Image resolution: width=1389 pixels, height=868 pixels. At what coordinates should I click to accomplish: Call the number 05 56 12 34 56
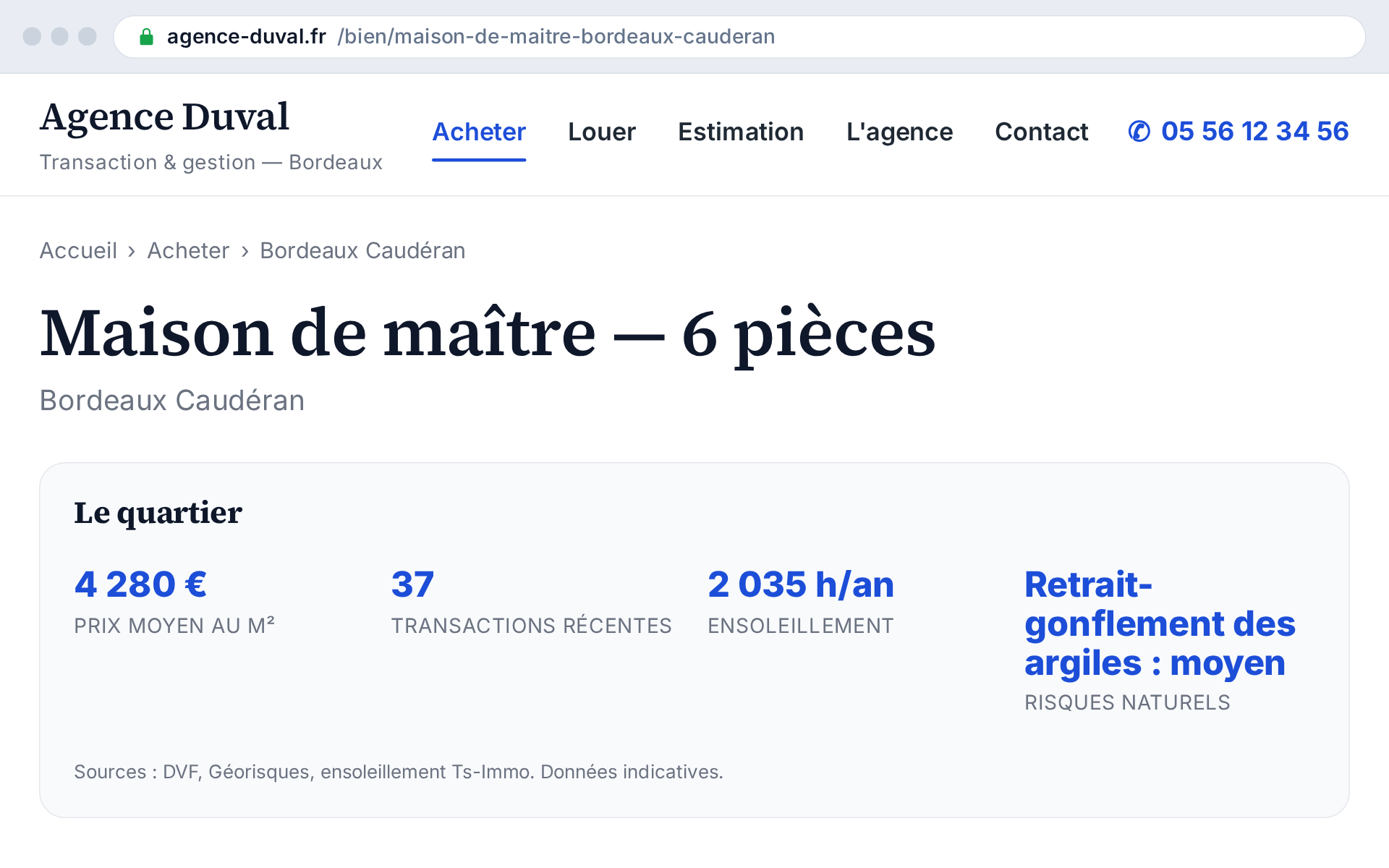pos(1254,132)
